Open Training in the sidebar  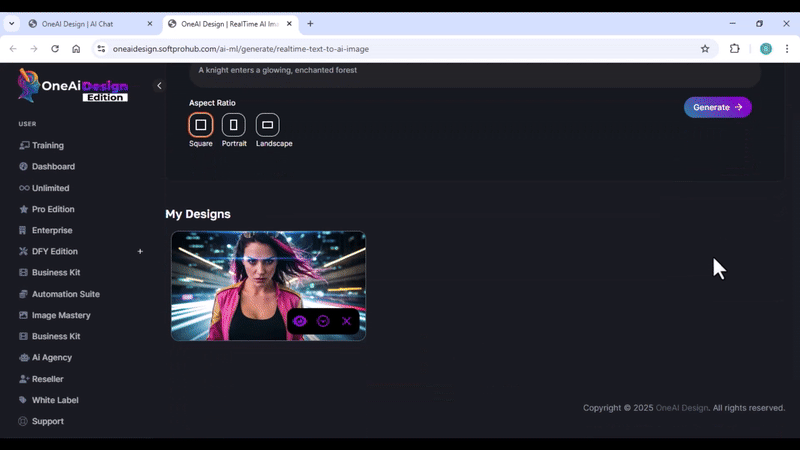(x=41, y=145)
